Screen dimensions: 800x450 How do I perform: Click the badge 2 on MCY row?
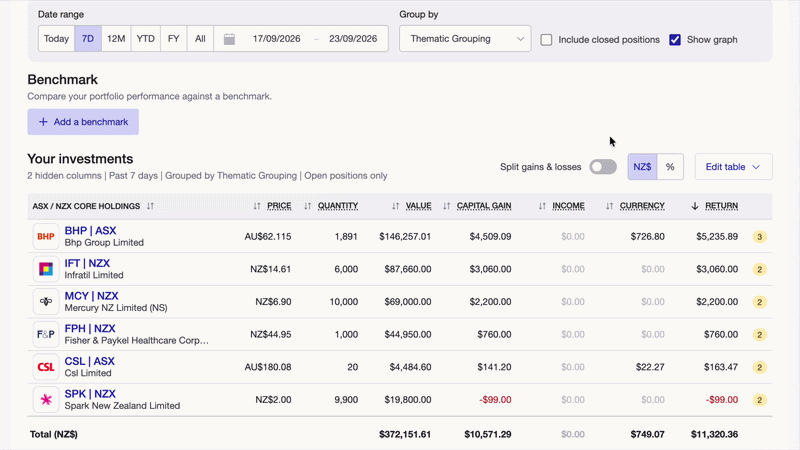coord(759,302)
